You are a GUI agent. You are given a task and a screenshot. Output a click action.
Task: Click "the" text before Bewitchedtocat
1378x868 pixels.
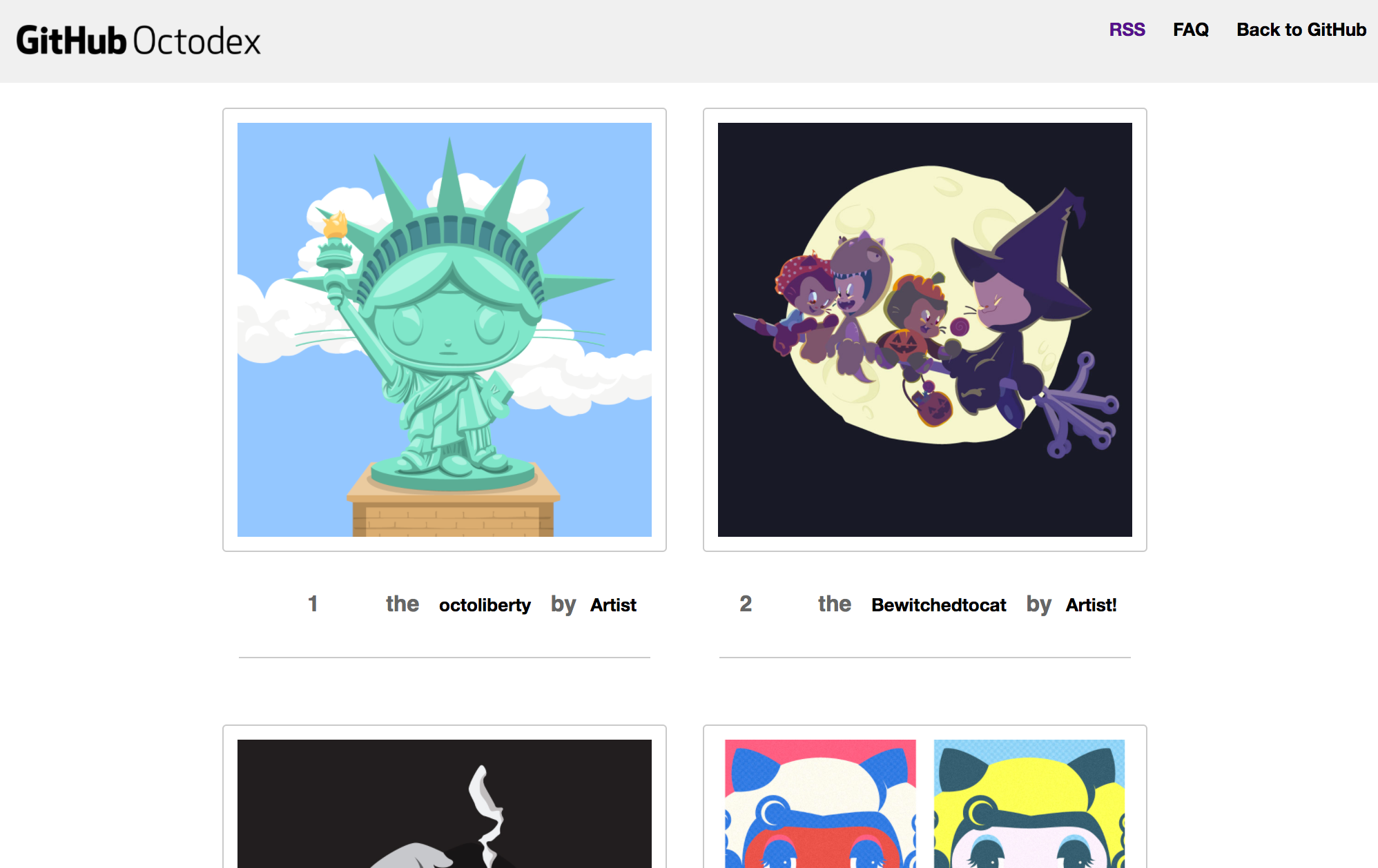coord(835,604)
